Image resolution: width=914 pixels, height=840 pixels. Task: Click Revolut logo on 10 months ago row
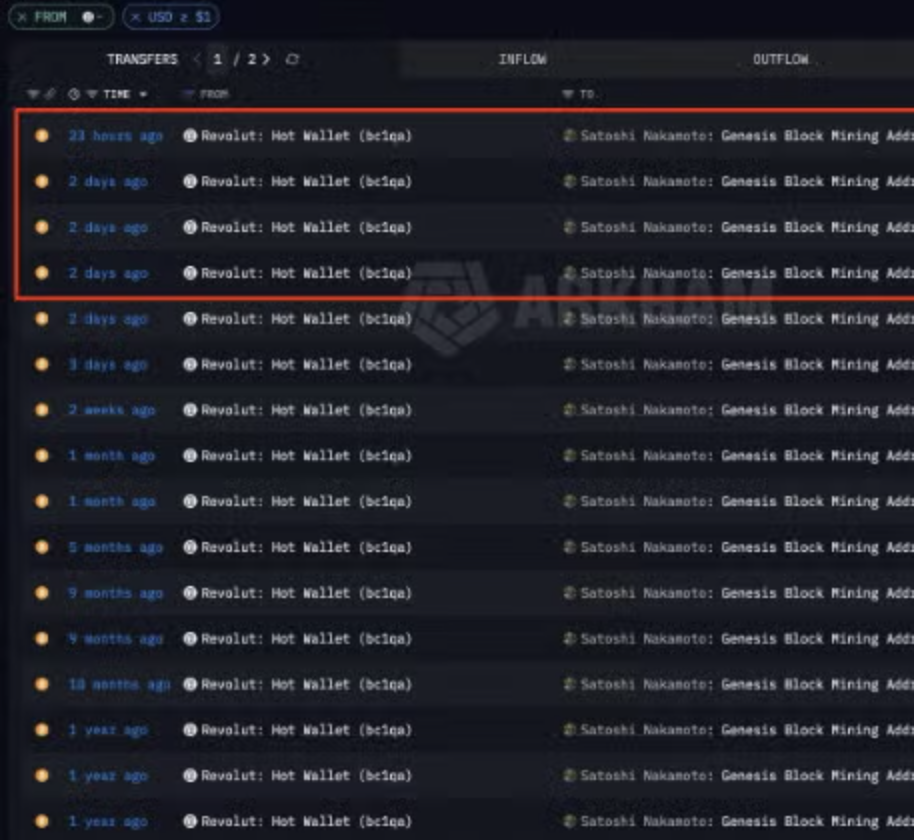click(x=190, y=684)
